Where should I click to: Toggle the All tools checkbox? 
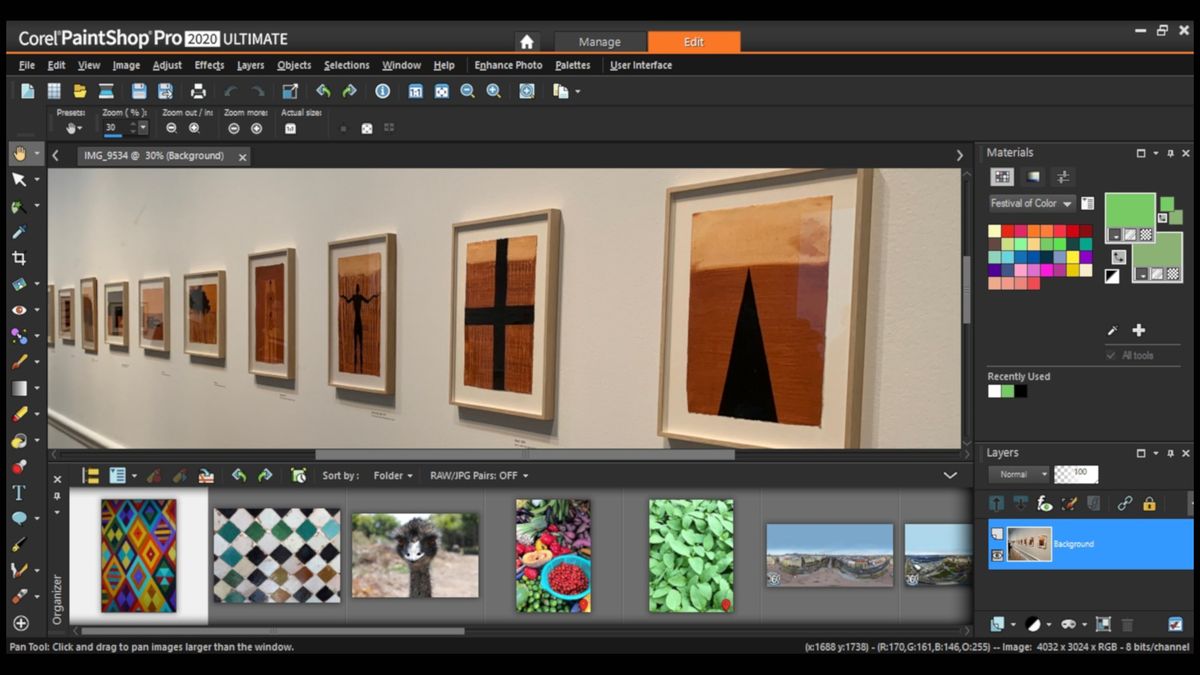click(1111, 355)
